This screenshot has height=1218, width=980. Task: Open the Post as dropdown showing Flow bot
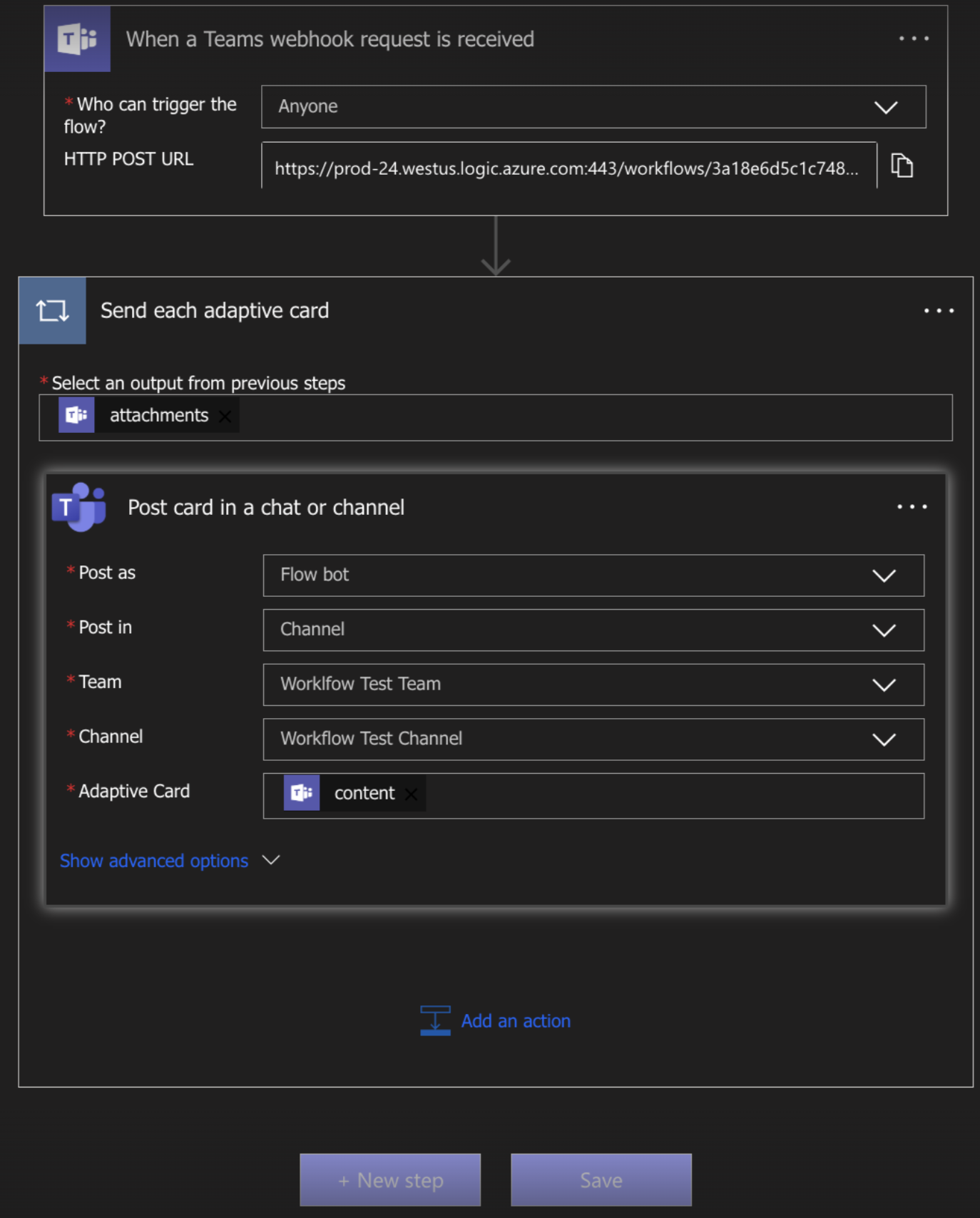coord(593,575)
